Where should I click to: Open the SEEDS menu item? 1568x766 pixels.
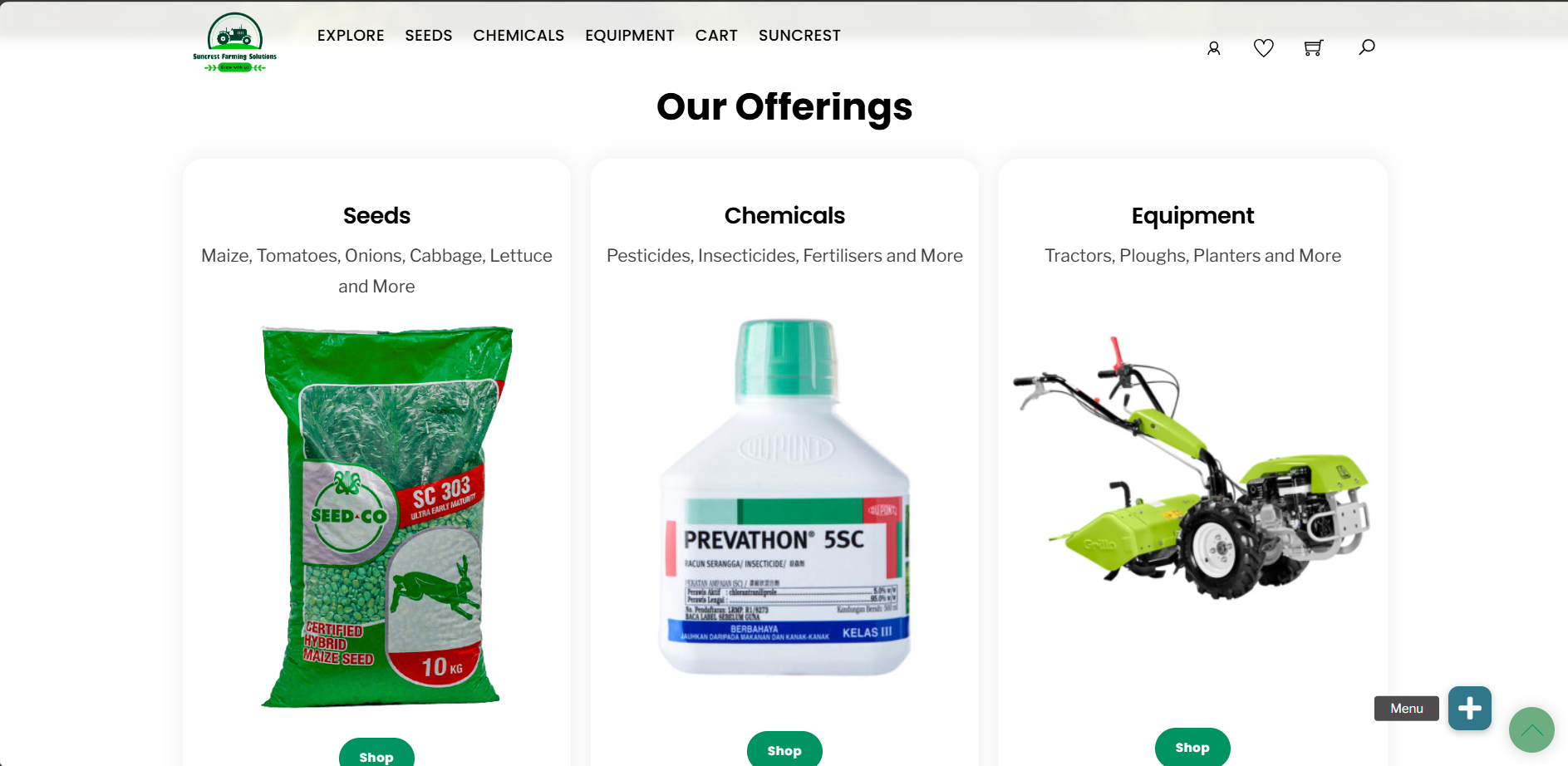coord(429,36)
